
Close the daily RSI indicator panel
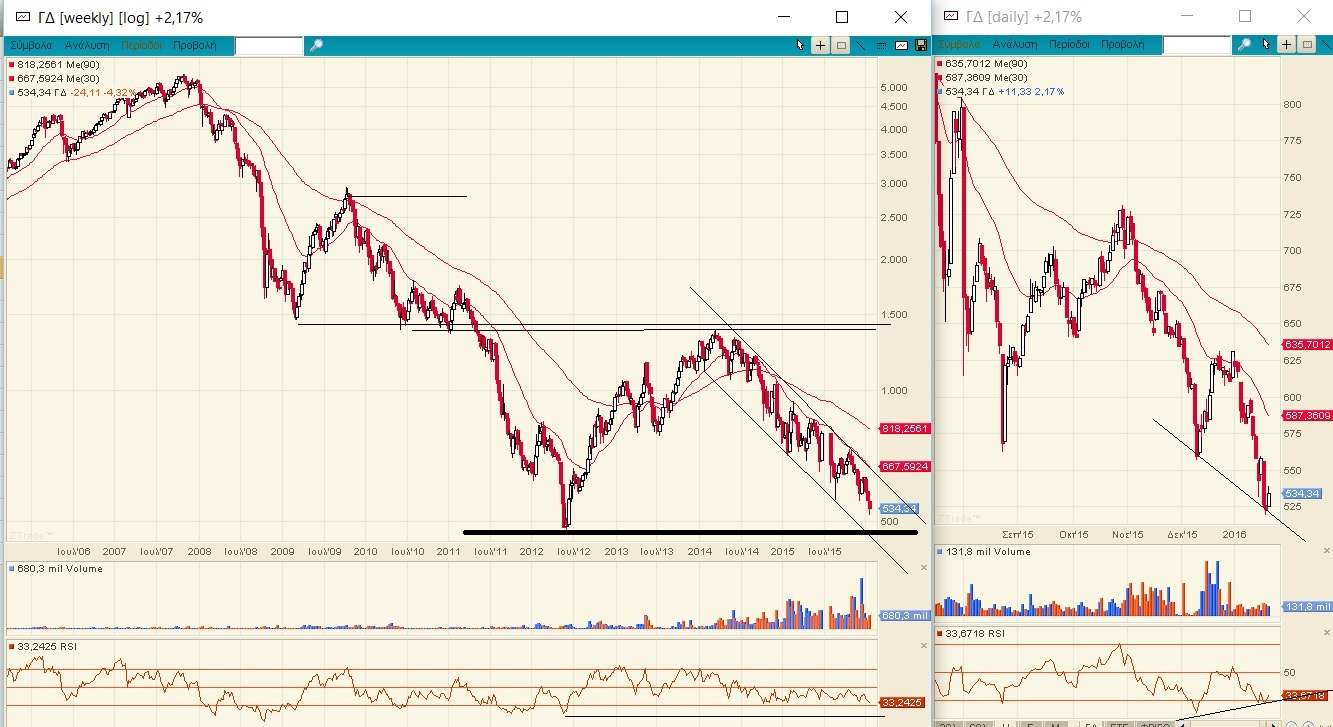pos(1324,633)
